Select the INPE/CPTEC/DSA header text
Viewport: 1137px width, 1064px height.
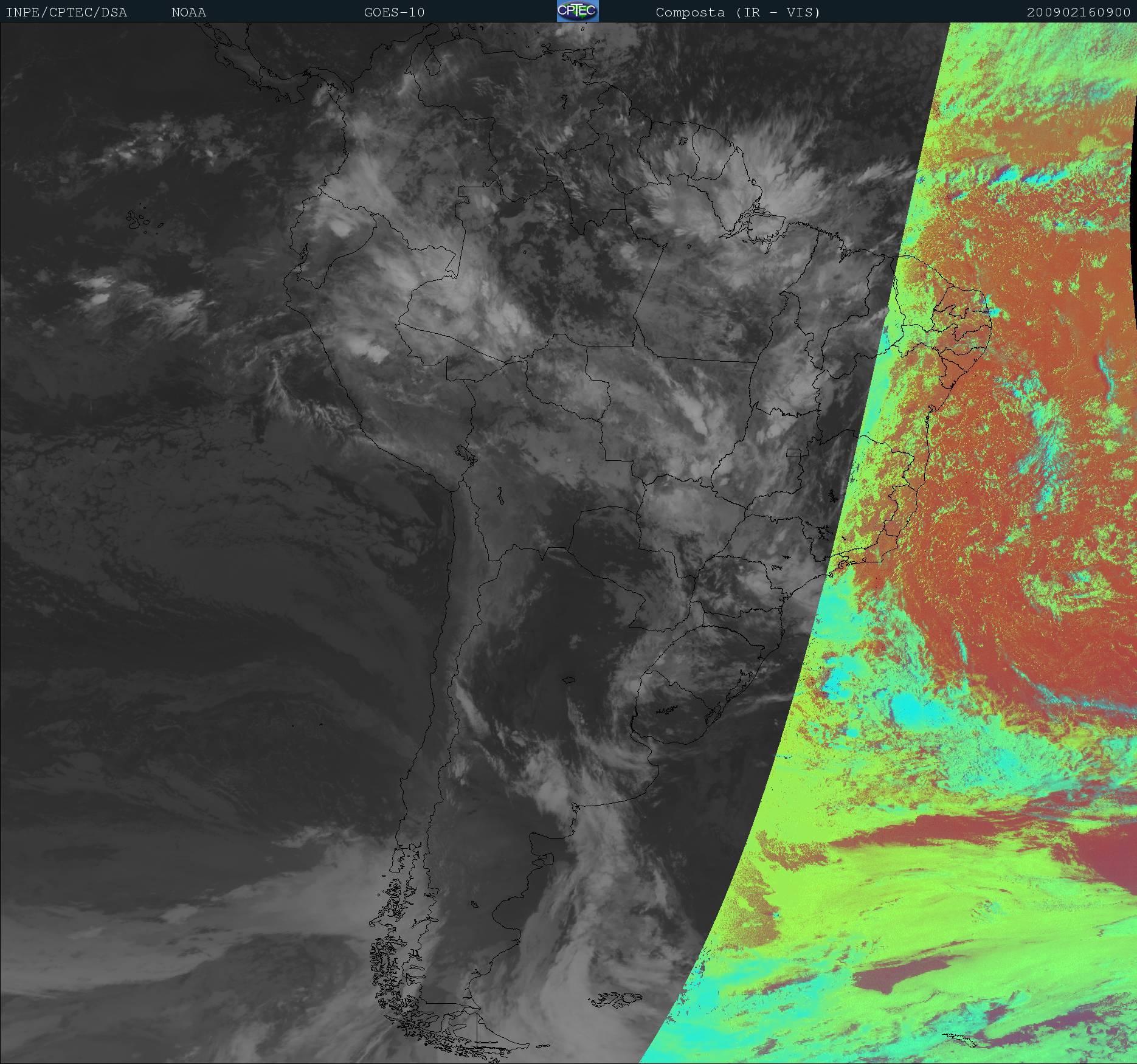click(66, 12)
